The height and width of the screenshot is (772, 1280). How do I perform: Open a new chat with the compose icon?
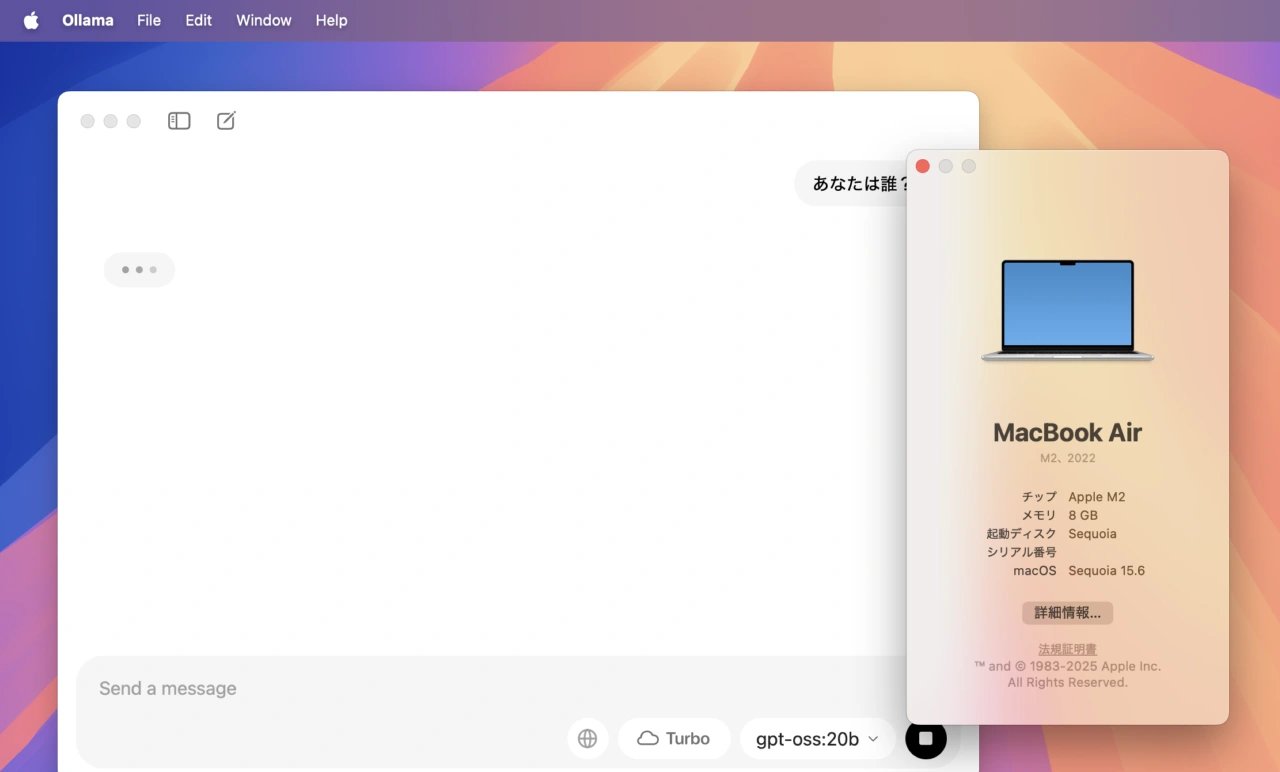point(225,120)
